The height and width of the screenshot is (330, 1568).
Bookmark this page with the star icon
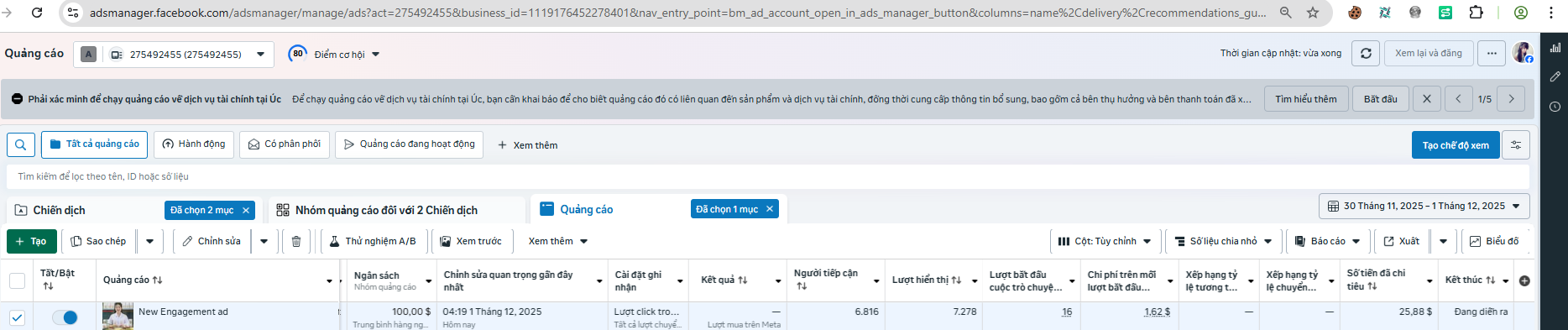tap(1313, 13)
